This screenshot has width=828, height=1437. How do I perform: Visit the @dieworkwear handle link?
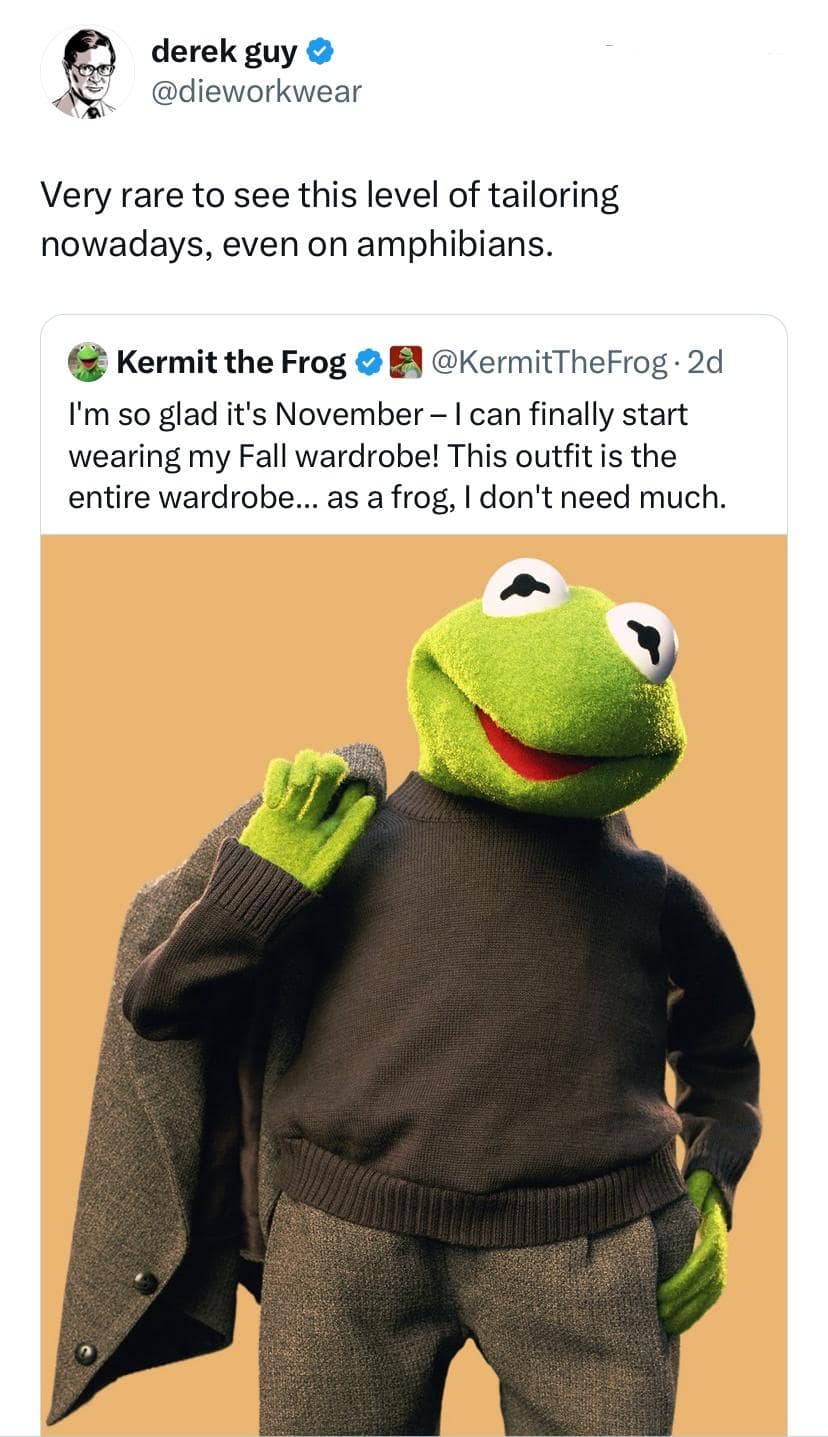[256, 92]
